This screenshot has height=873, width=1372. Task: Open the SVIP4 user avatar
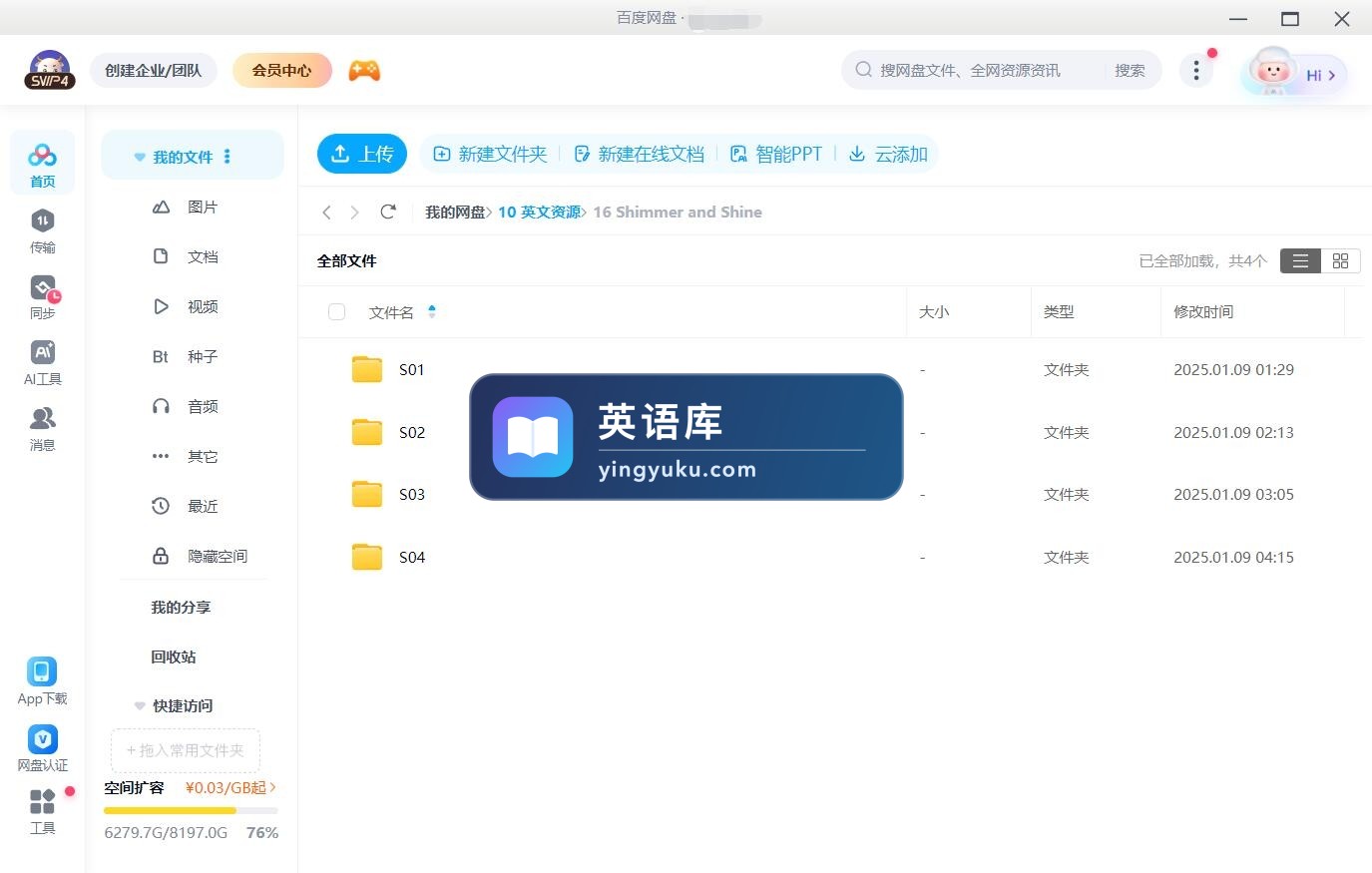pos(50,70)
